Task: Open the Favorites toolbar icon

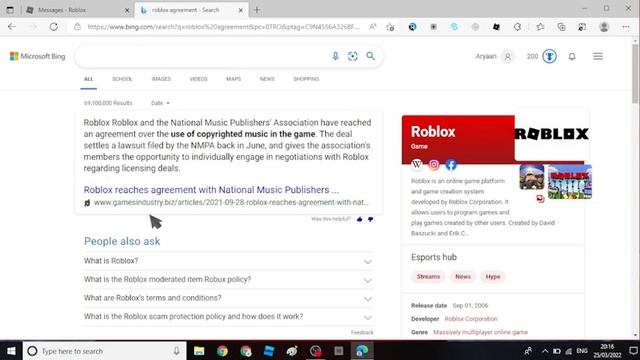Action: click(x=540, y=27)
